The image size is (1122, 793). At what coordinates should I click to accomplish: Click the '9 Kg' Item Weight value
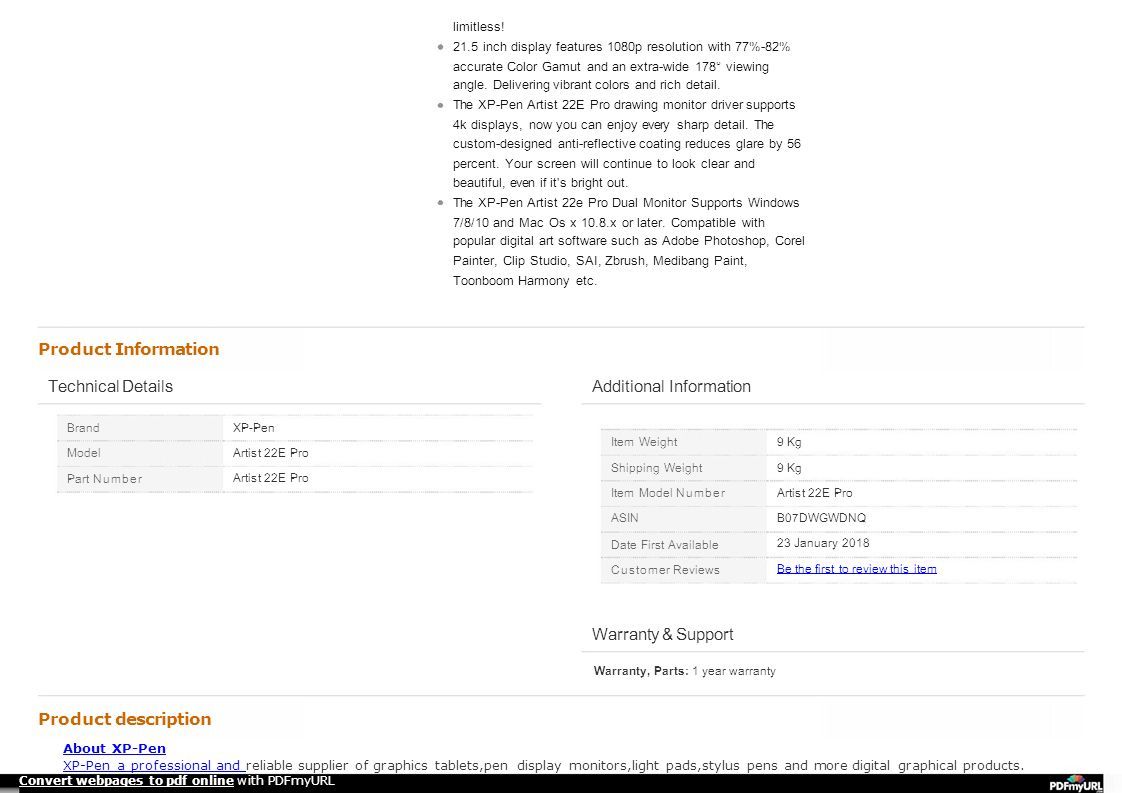pyautogui.click(x=789, y=442)
